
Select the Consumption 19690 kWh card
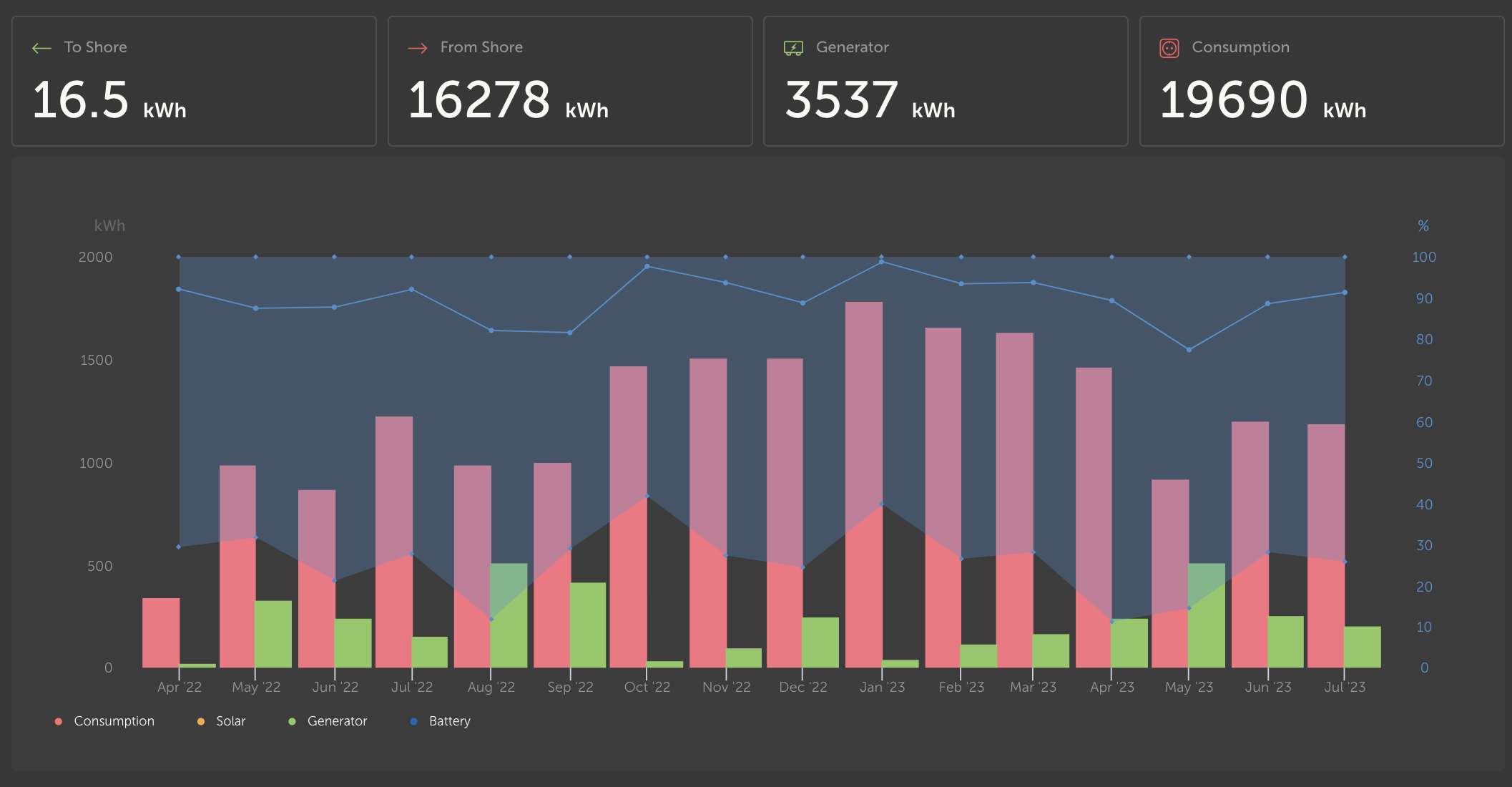[1321, 82]
